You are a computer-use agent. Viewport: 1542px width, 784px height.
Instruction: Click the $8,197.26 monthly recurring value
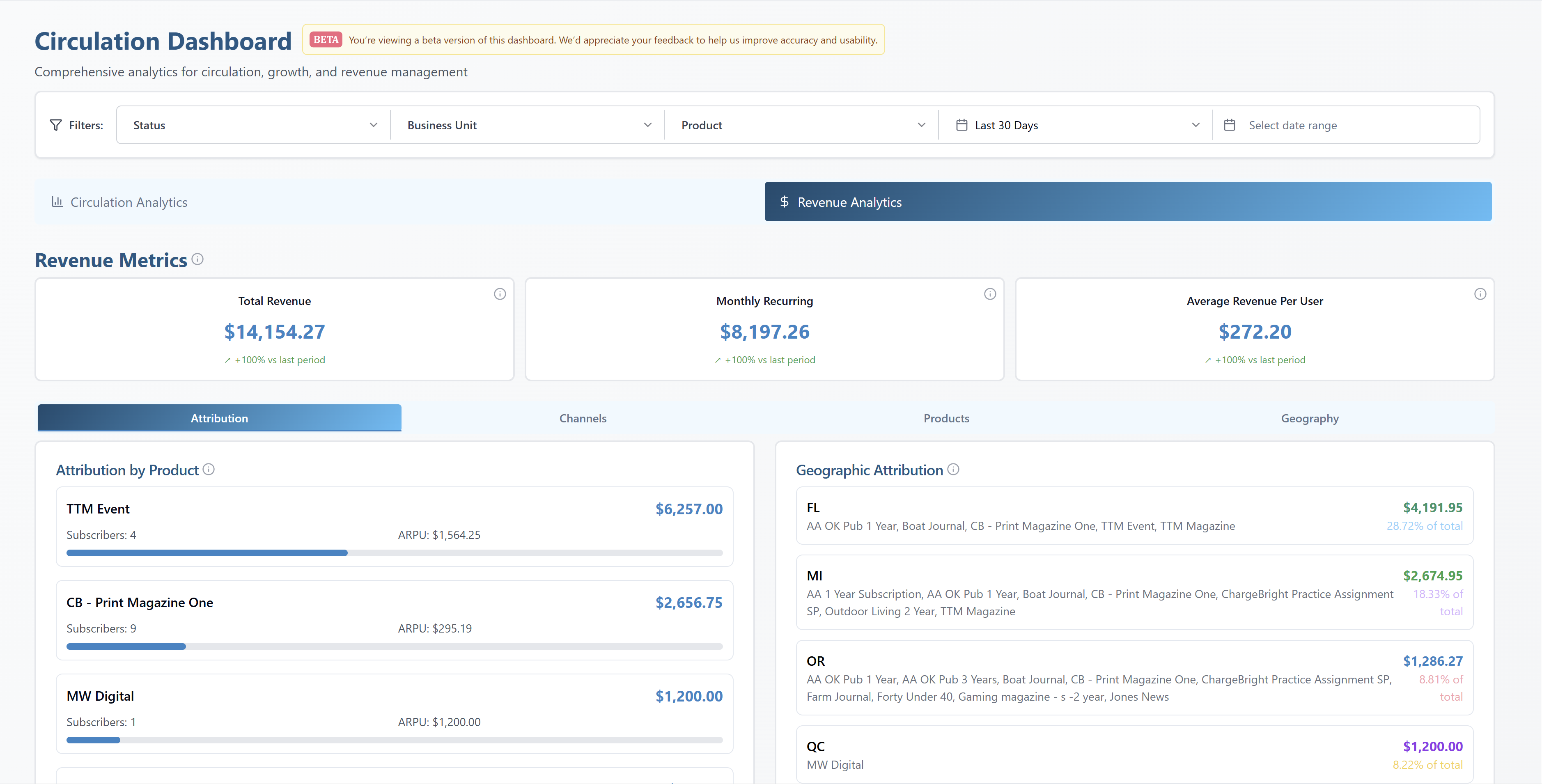[x=764, y=332]
